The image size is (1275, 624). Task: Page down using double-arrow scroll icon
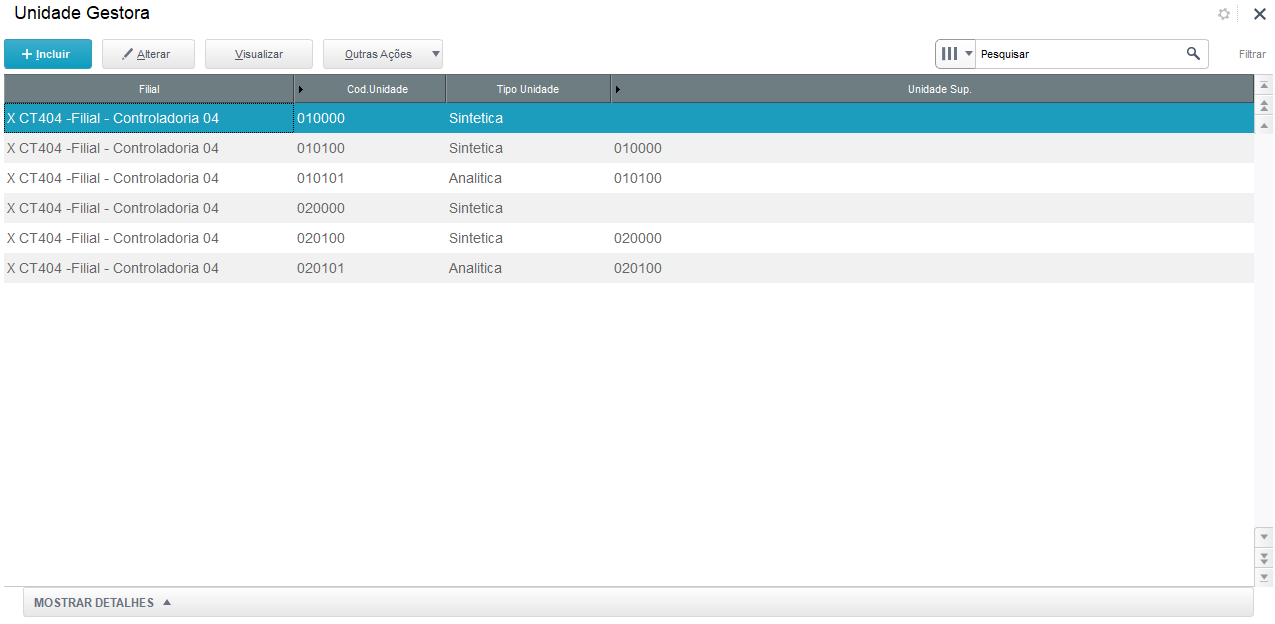pyautogui.click(x=1264, y=557)
